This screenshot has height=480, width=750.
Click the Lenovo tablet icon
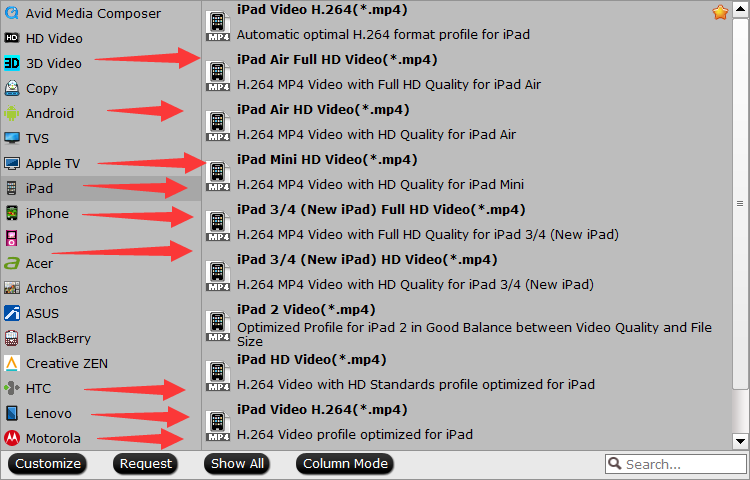[12, 413]
